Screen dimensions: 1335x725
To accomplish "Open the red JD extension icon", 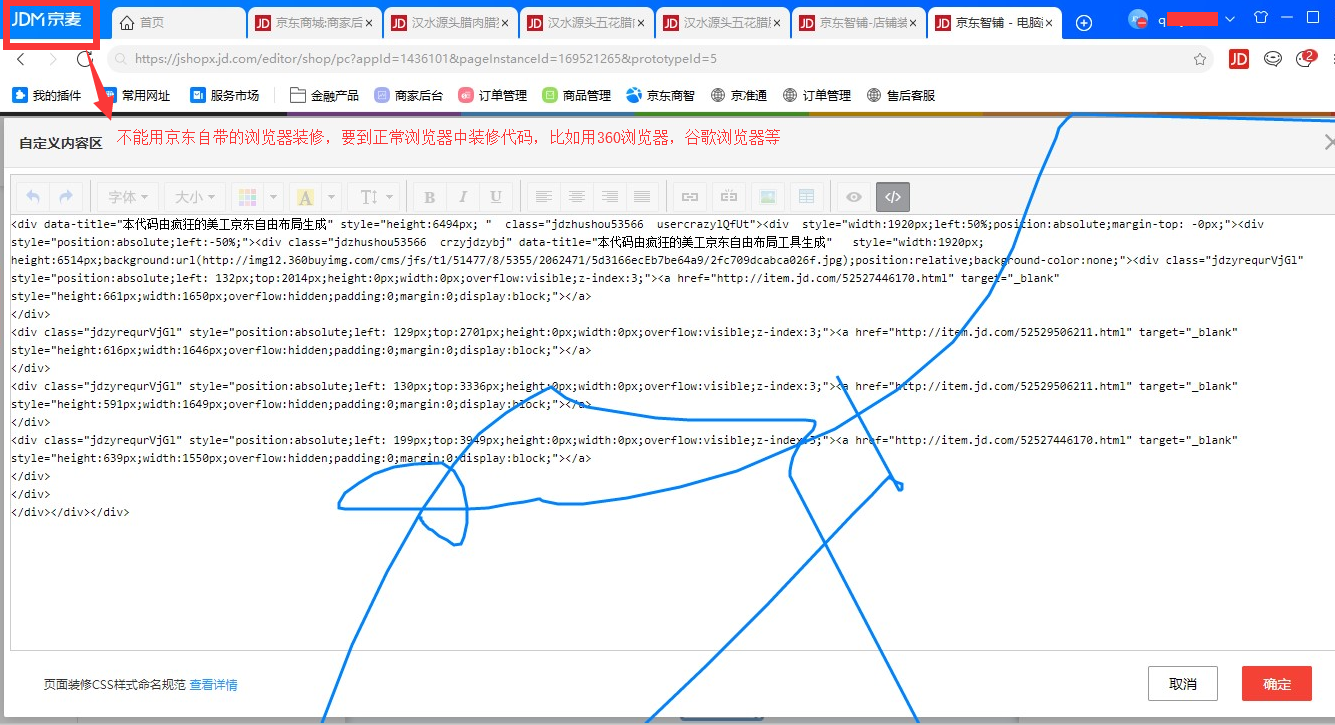I will [1239, 59].
